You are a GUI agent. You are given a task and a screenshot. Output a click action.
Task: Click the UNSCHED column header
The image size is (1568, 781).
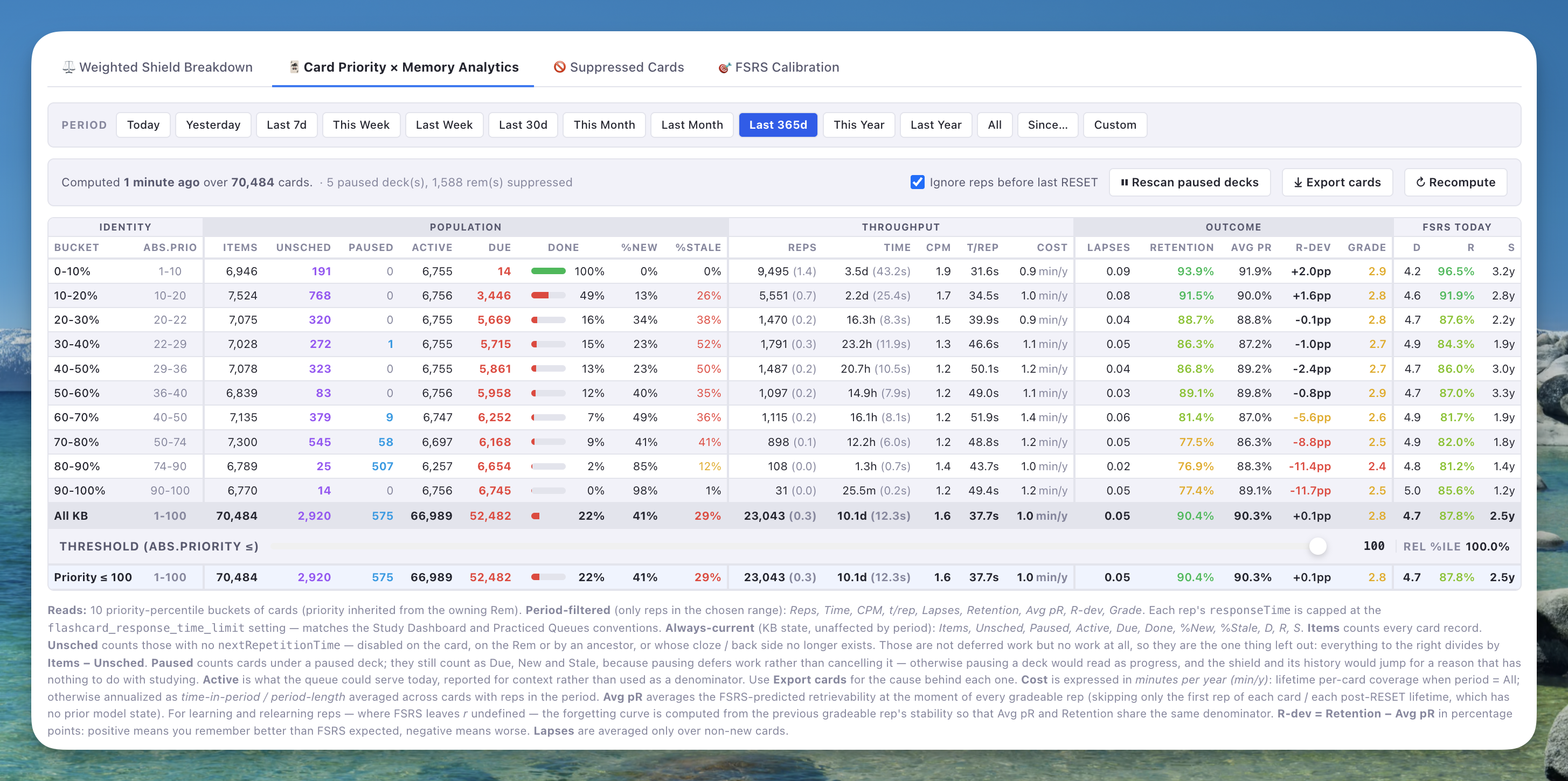(303, 248)
